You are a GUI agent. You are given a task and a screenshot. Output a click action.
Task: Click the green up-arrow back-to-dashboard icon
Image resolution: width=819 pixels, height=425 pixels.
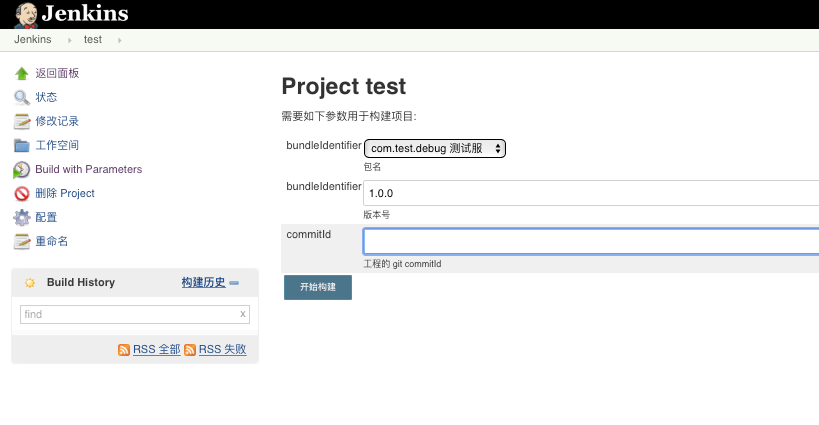click(x=21, y=73)
